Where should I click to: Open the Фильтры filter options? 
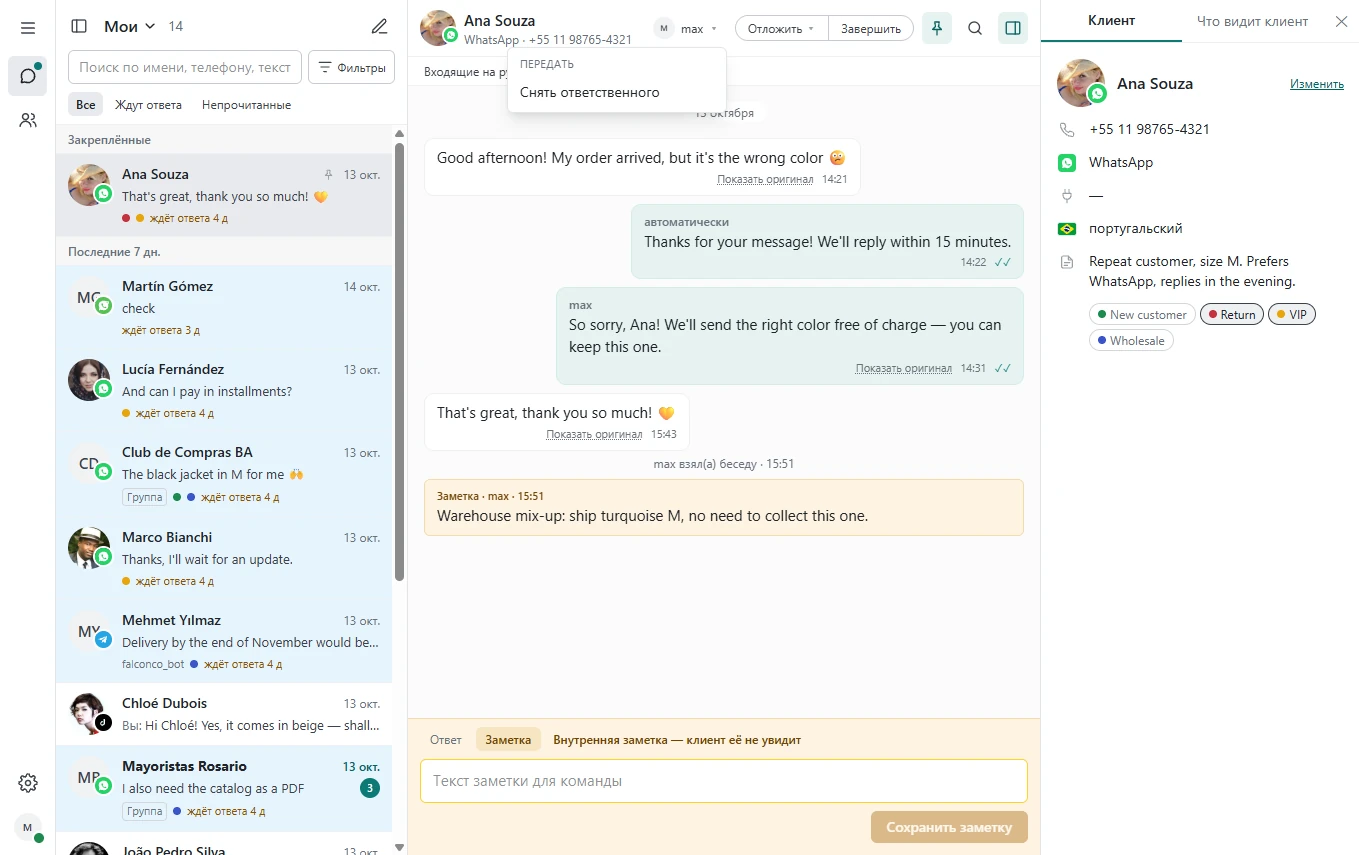coord(351,68)
